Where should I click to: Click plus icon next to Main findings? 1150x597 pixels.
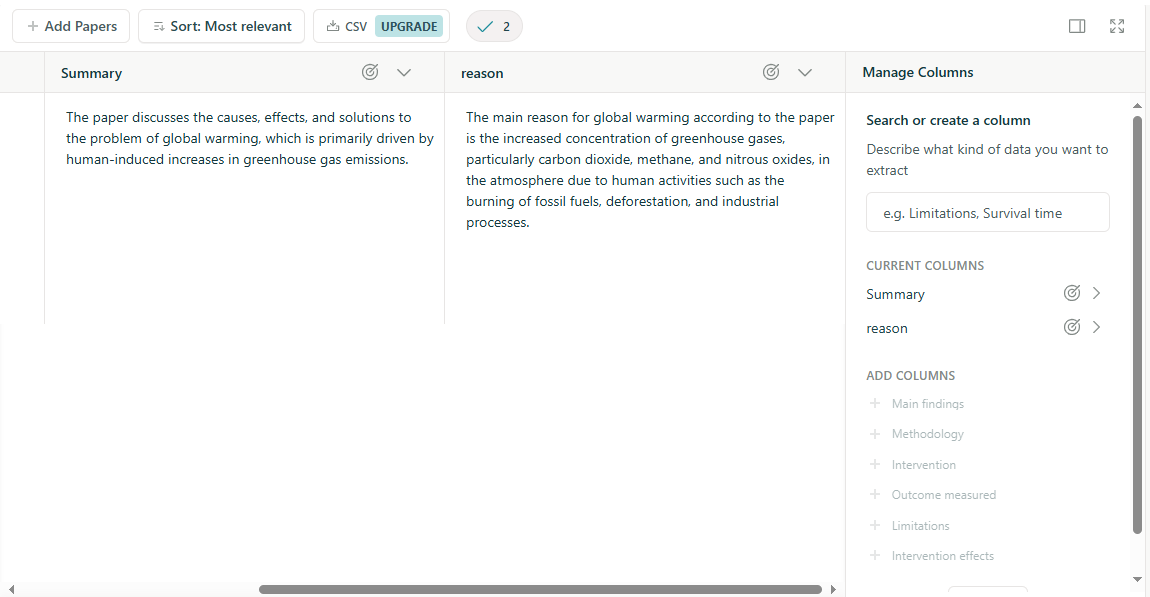pyautogui.click(x=874, y=403)
